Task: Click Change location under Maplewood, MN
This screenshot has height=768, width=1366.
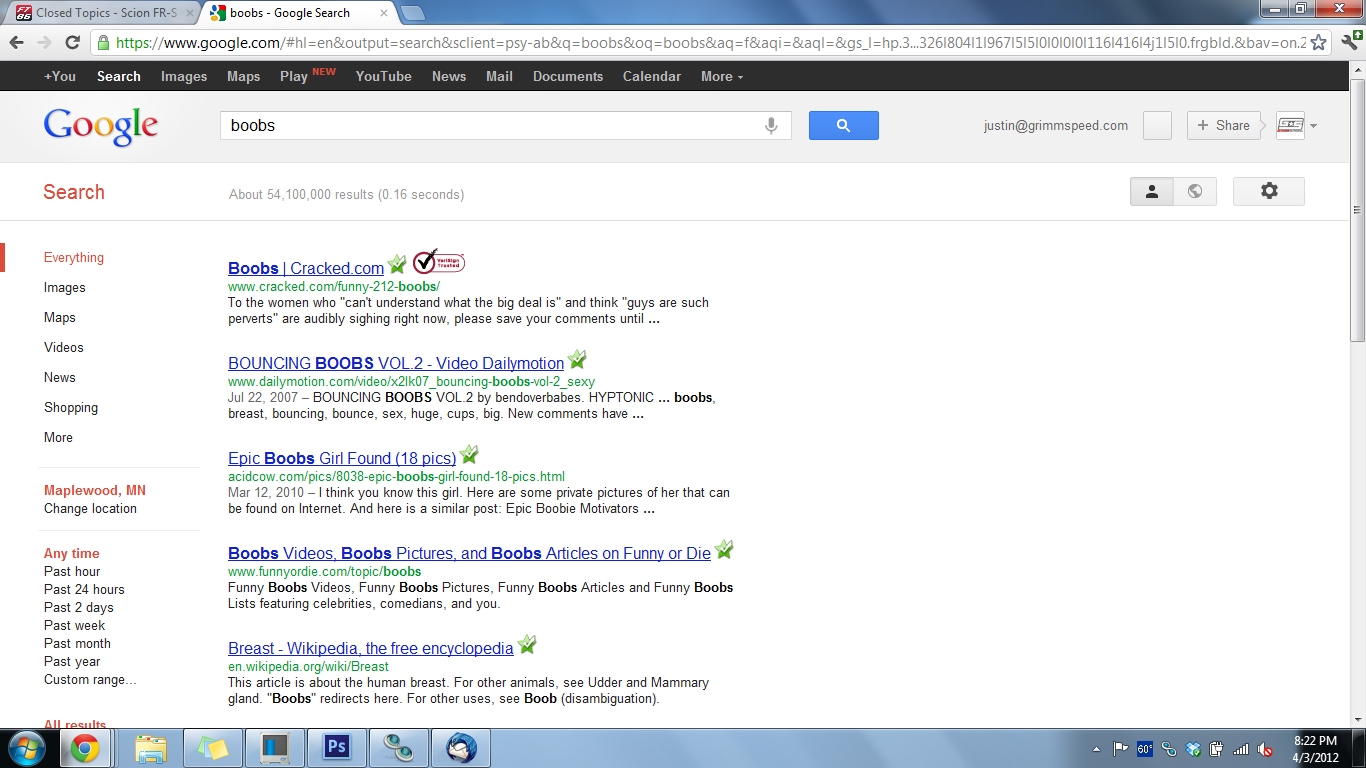Action: [90, 508]
